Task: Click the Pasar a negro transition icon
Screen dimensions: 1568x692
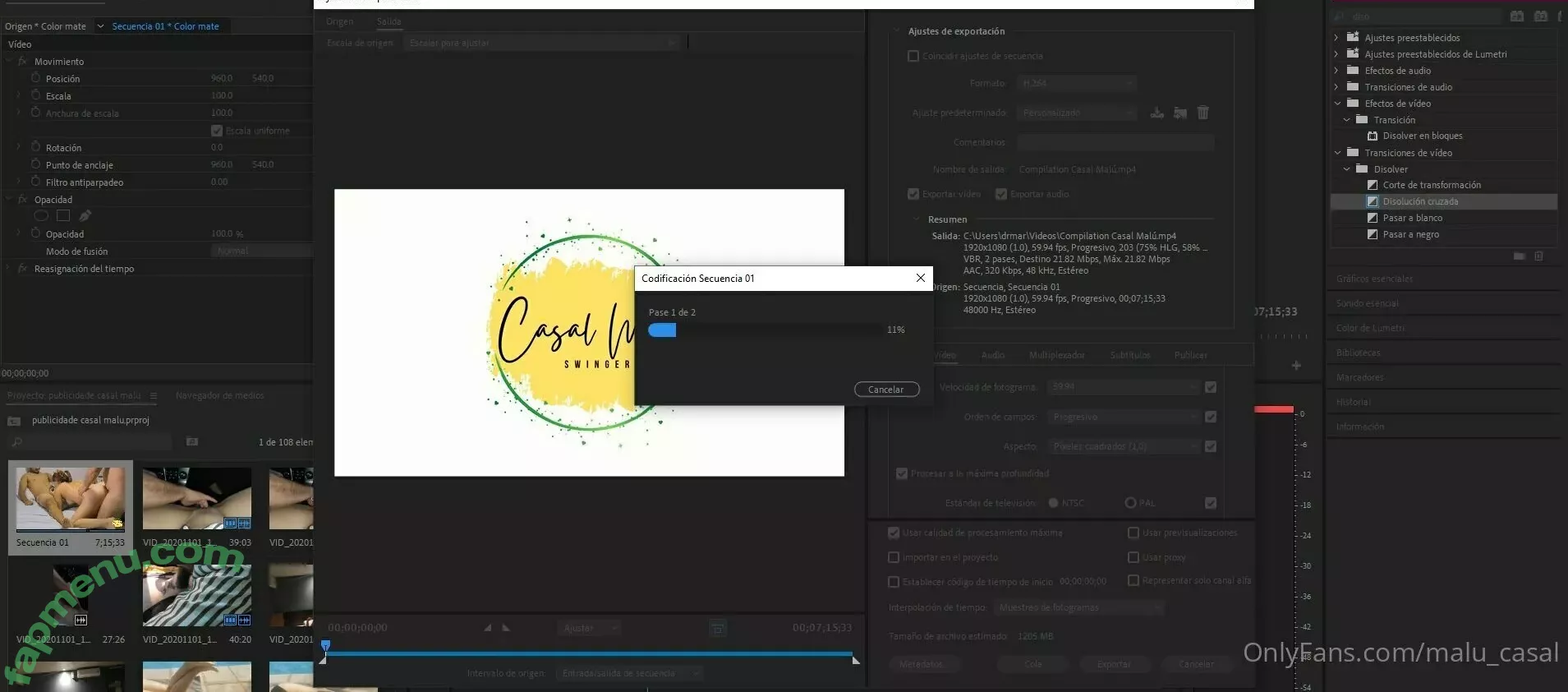Action: [x=1373, y=234]
